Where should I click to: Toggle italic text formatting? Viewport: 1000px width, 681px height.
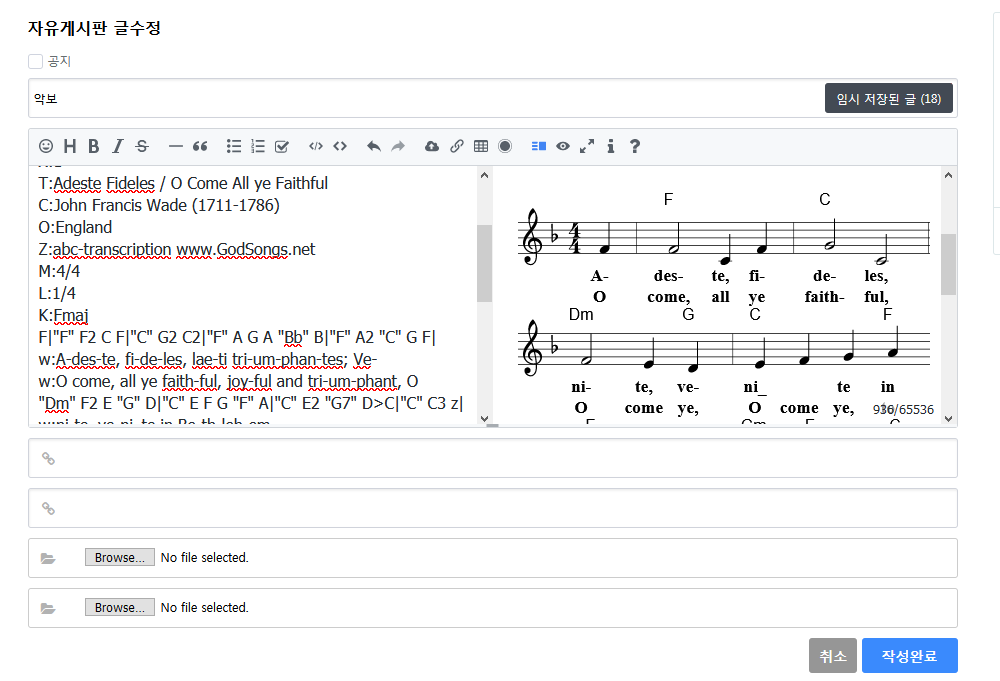pyautogui.click(x=117, y=146)
